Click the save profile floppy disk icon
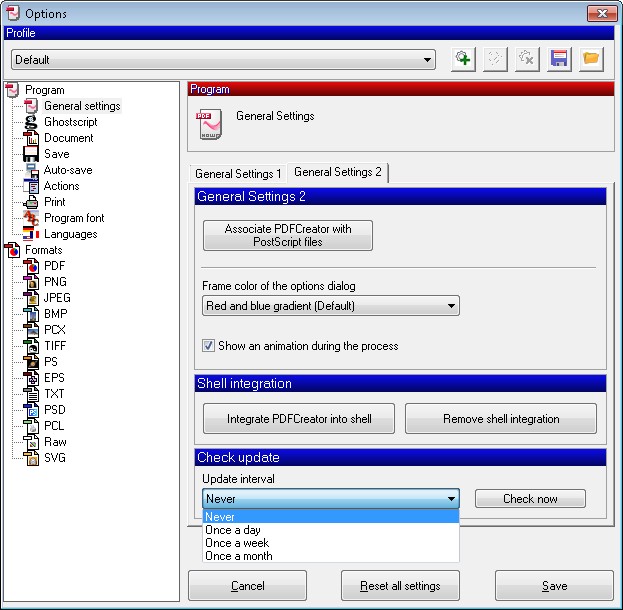Viewport: 623px width, 610px height. 559,60
